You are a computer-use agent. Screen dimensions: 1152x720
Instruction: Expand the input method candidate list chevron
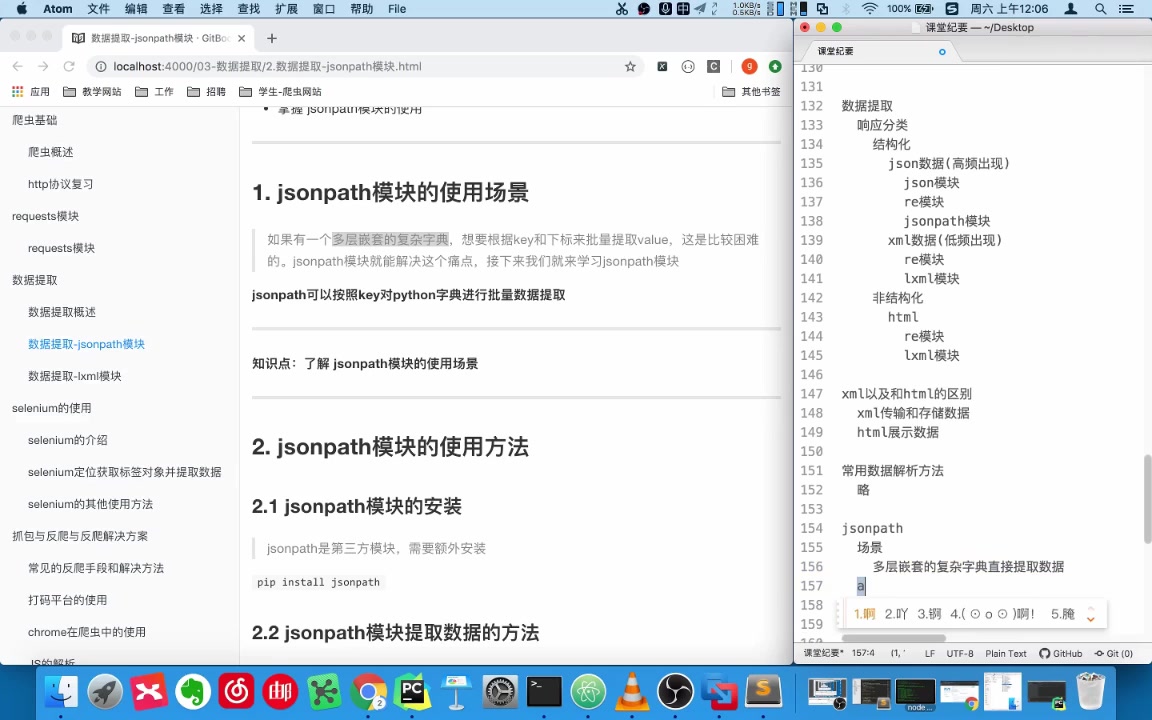[1090, 614]
